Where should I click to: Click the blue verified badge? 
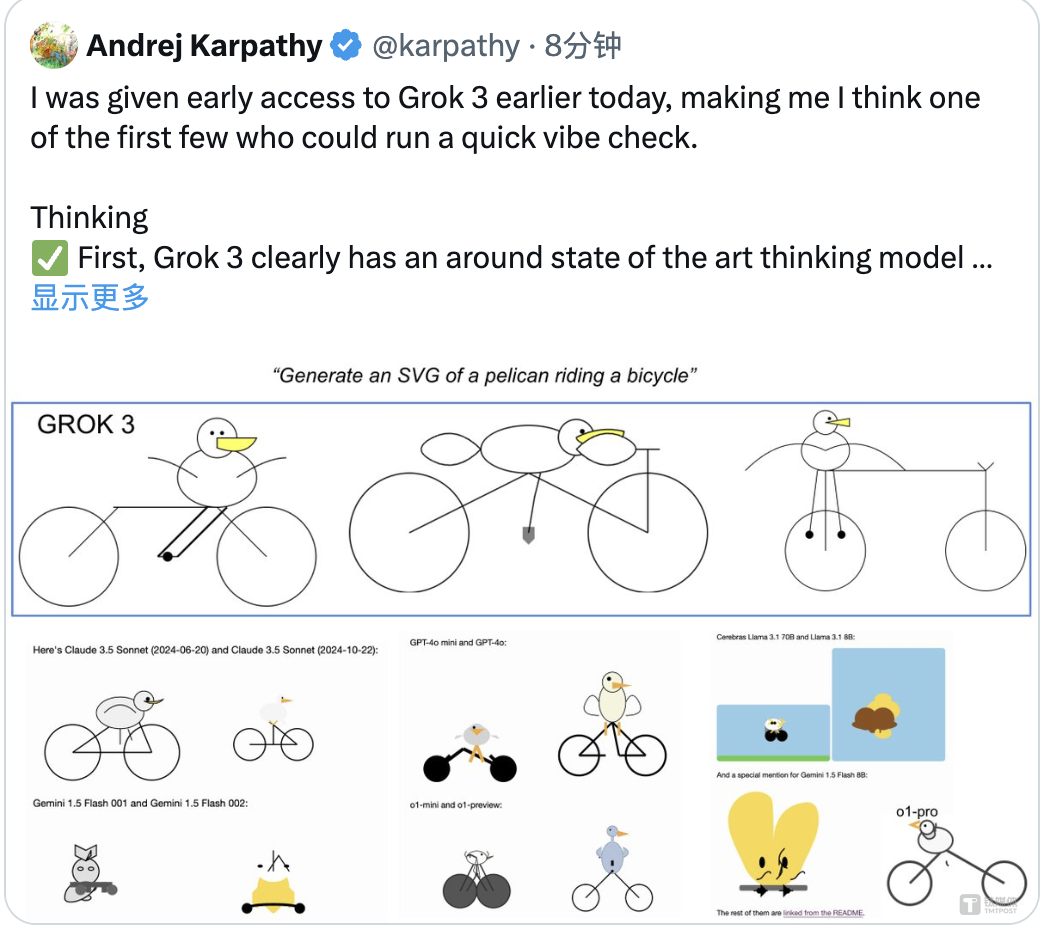pos(346,45)
